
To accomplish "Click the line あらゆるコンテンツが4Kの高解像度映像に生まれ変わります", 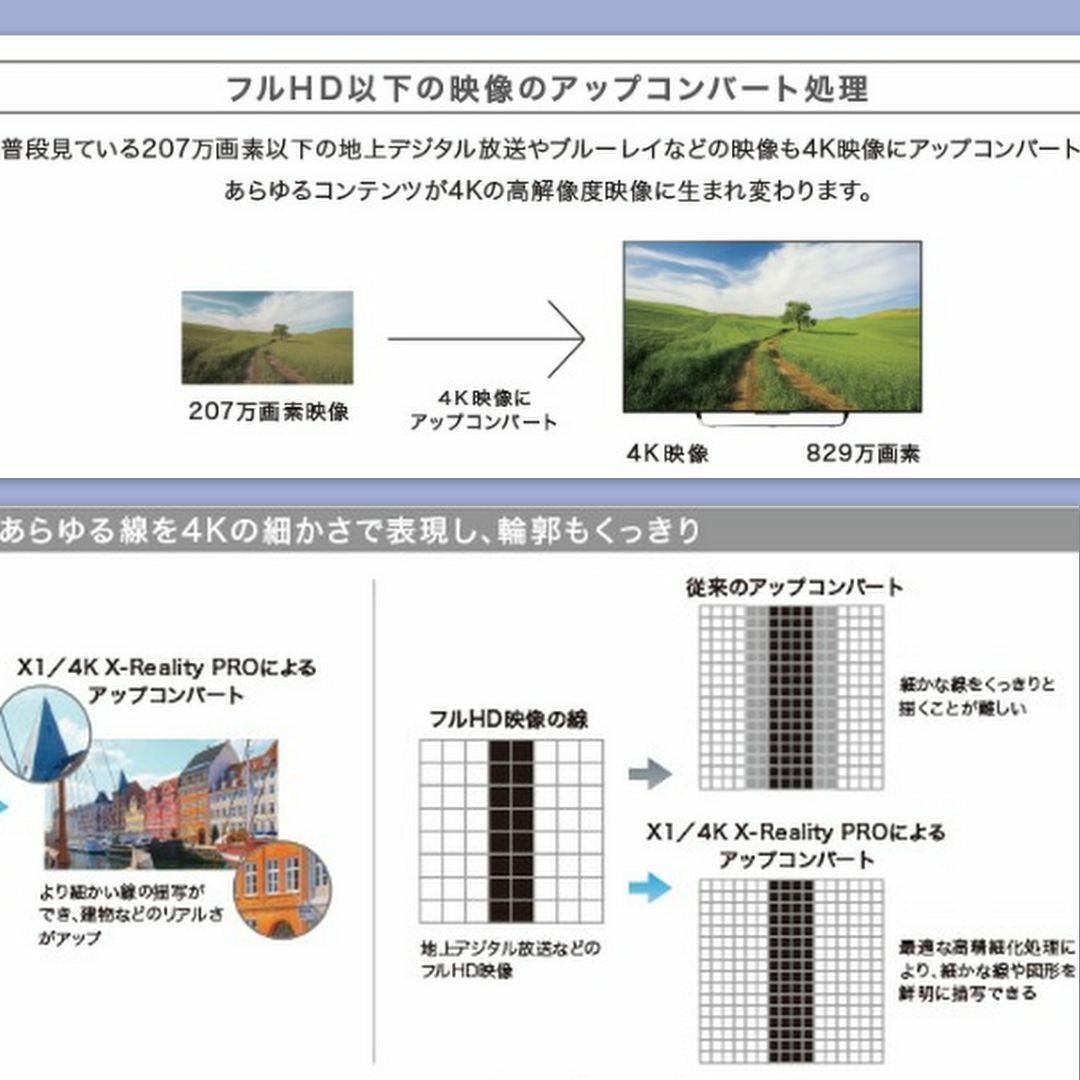I will [x=548, y=191].
